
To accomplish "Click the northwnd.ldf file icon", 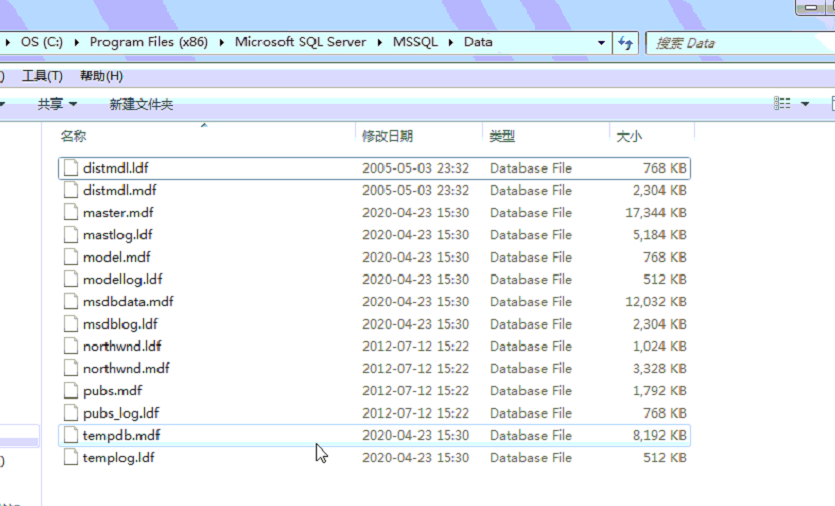I will [71, 346].
